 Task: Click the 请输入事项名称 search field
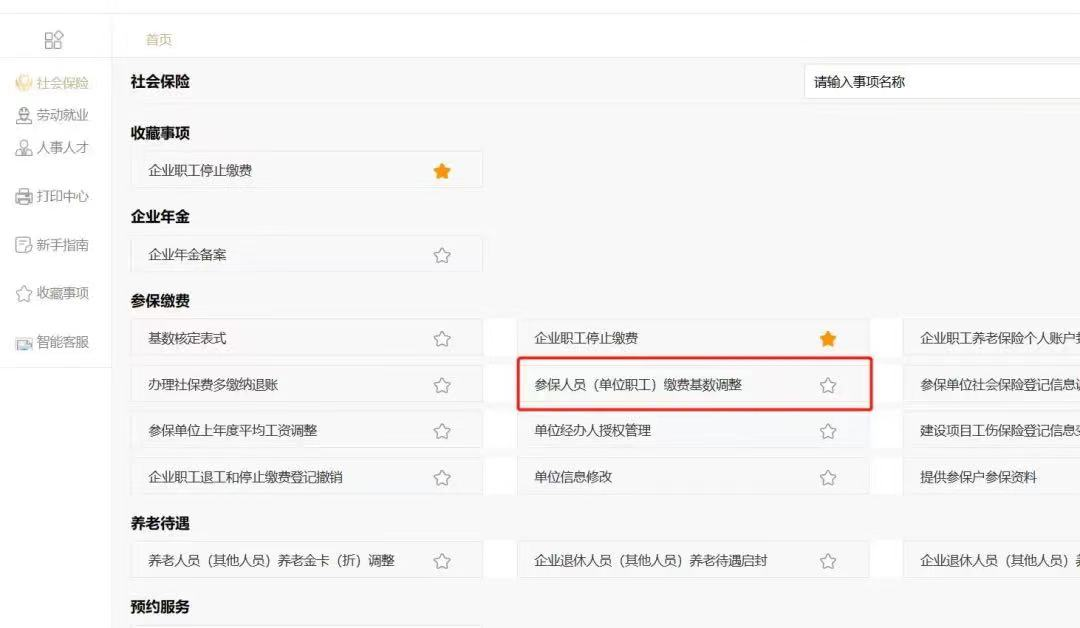940,82
